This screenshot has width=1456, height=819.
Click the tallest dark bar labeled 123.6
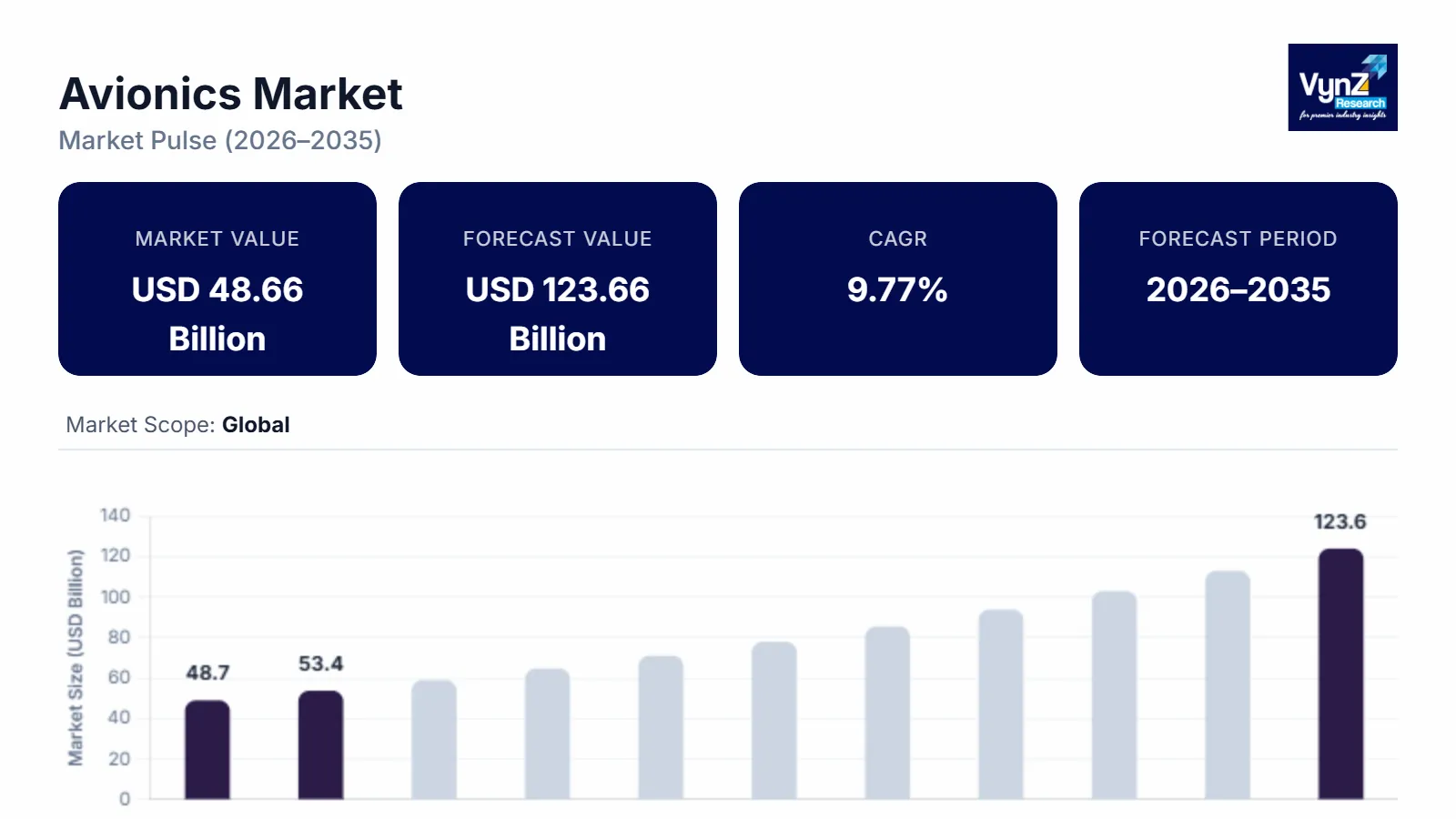point(1340,674)
